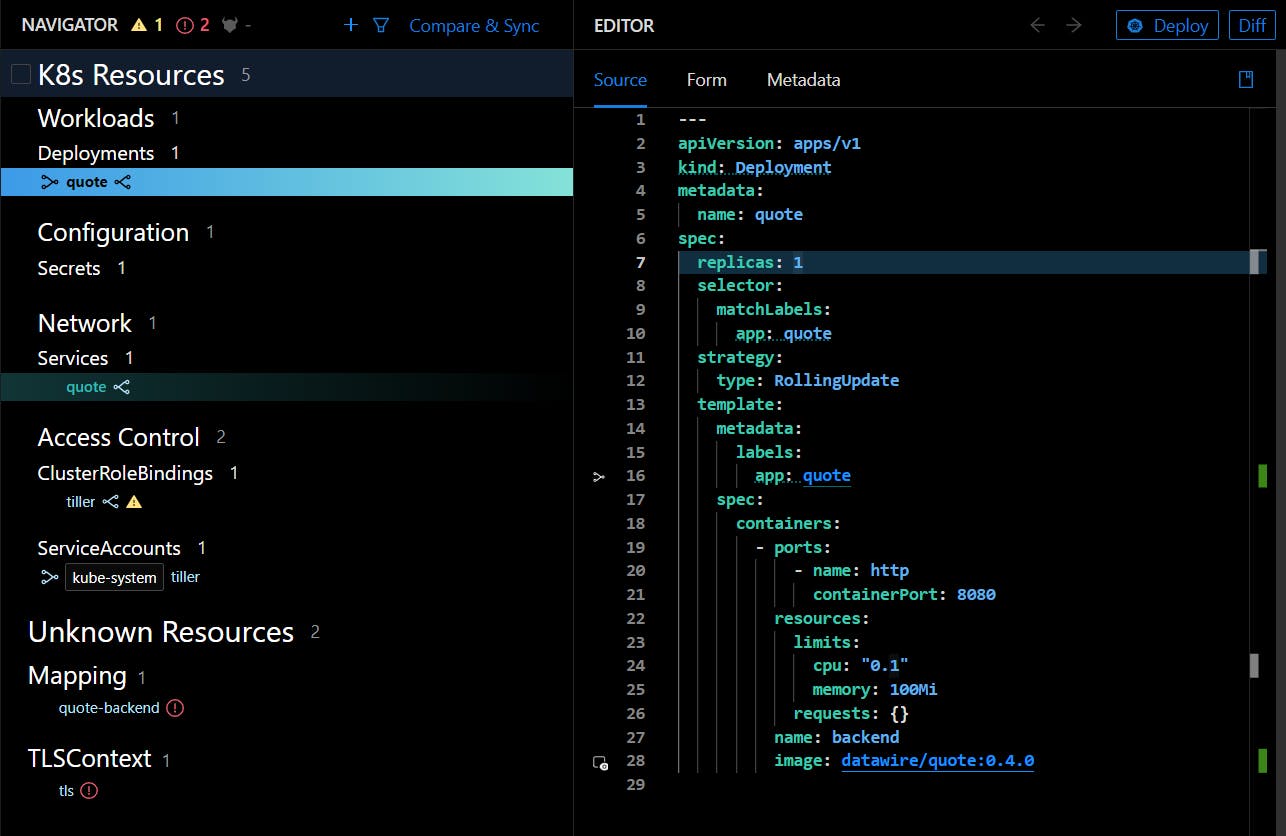Click memory limit value 100Mi
The image size is (1286, 836).
(x=913, y=689)
